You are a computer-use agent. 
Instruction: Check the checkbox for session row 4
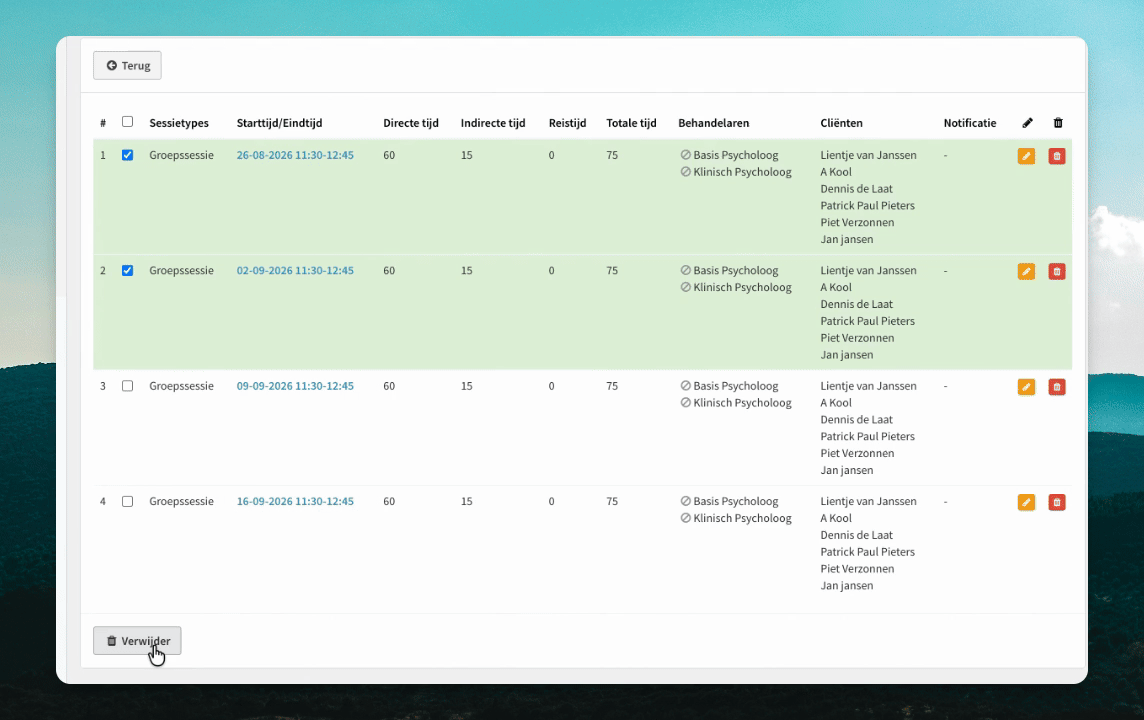point(128,502)
